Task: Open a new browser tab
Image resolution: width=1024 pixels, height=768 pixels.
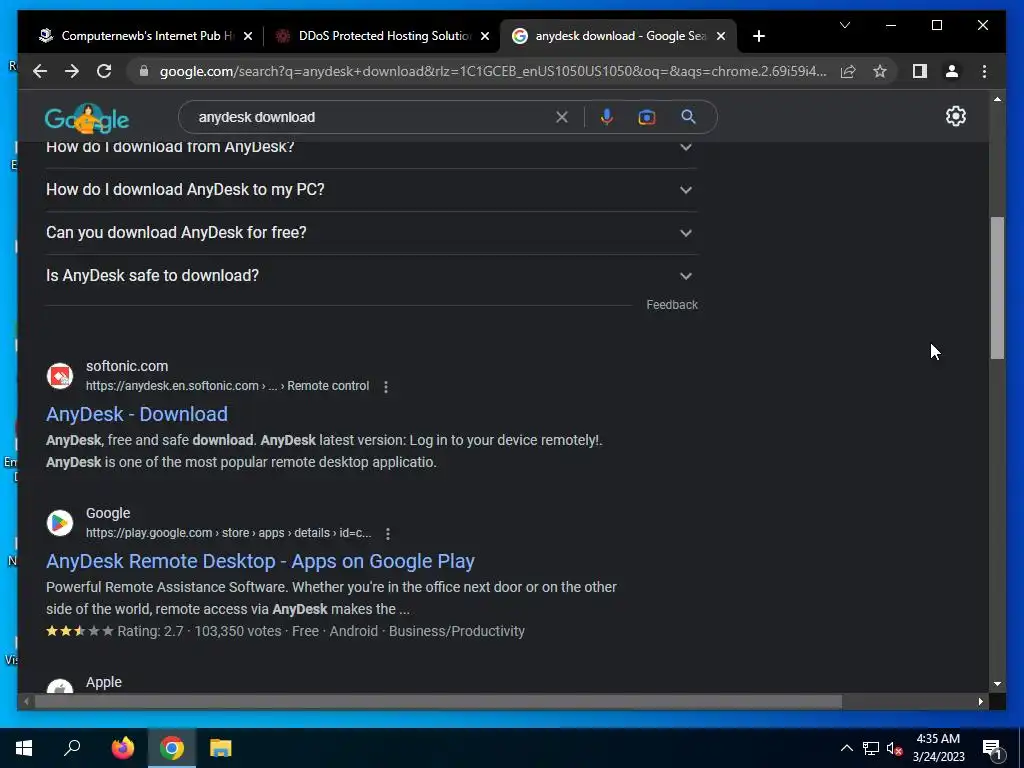Action: pyautogui.click(x=758, y=36)
